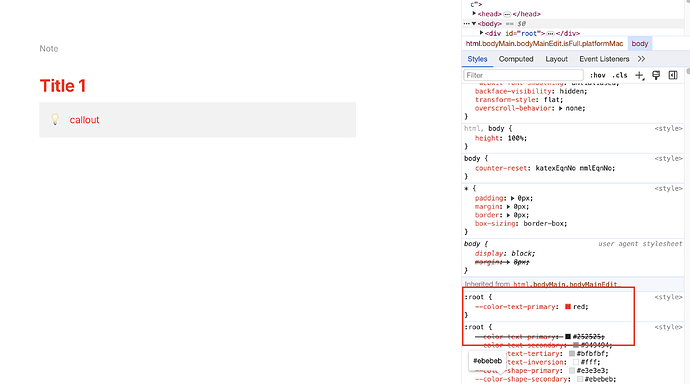Select the html.bodyMain breadcrumb
The image size is (690, 384).
click(544, 44)
